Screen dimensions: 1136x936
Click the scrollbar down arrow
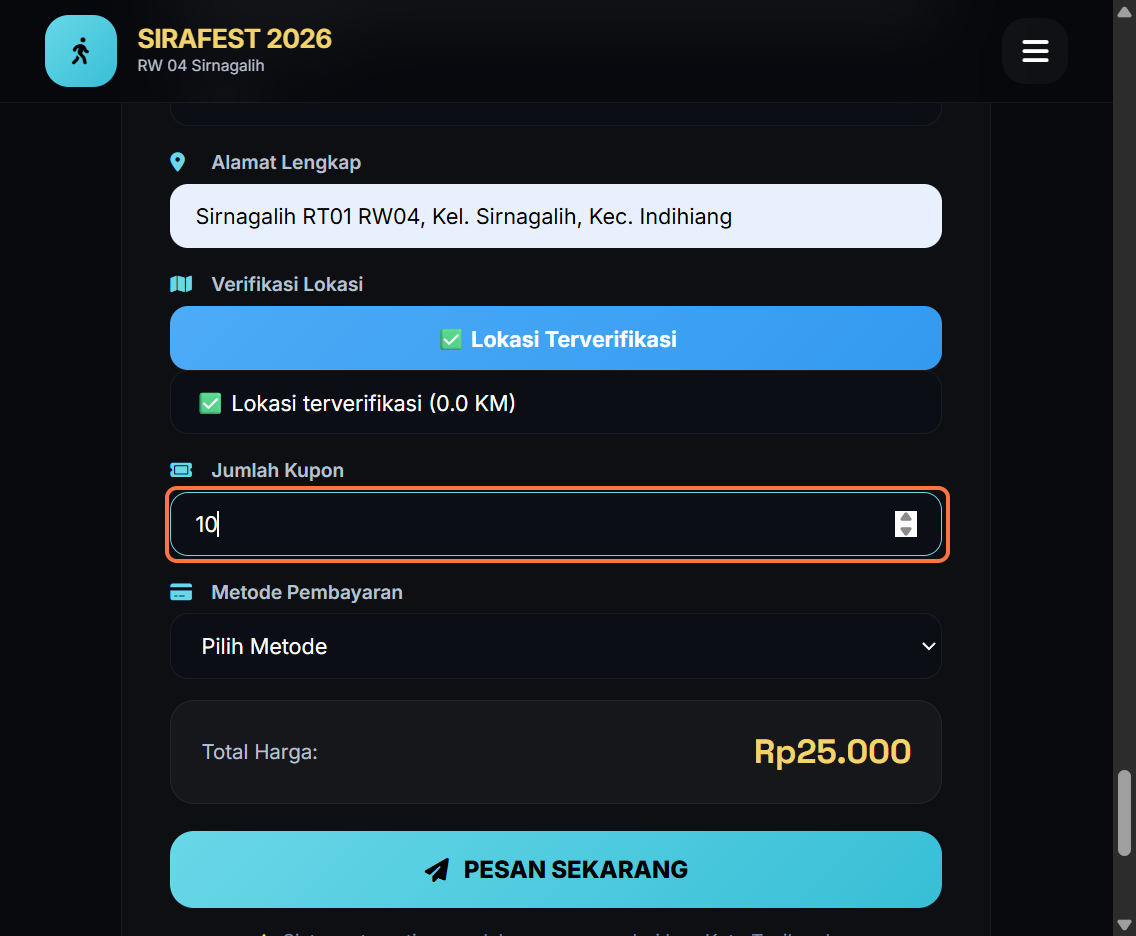pos(1124,925)
